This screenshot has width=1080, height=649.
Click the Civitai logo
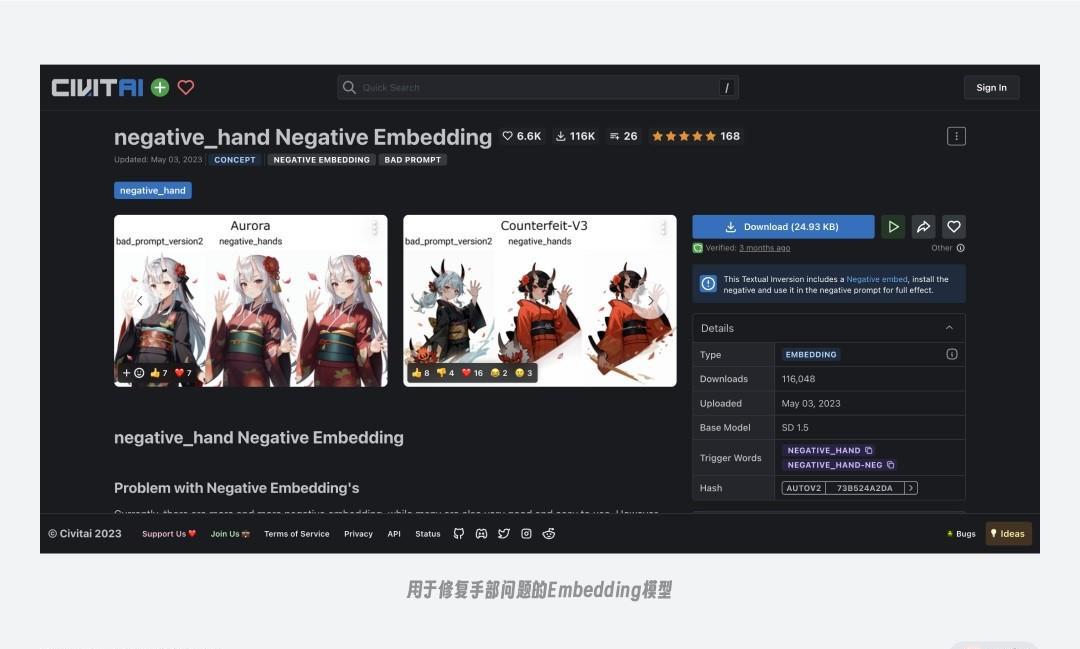pos(97,87)
